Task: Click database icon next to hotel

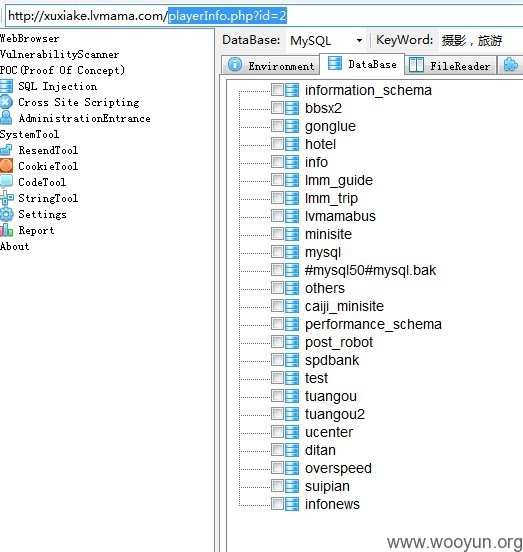Action: (292, 144)
